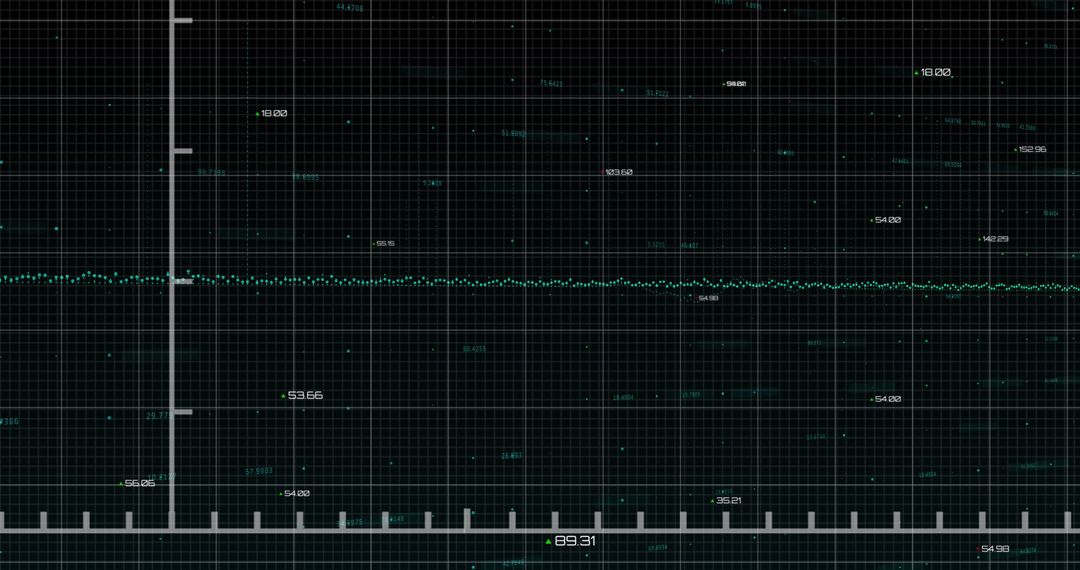Viewport: 1080px width, 570px height.
Task: Click the faint teal 57.9903 value
Action: click(259, 472)
